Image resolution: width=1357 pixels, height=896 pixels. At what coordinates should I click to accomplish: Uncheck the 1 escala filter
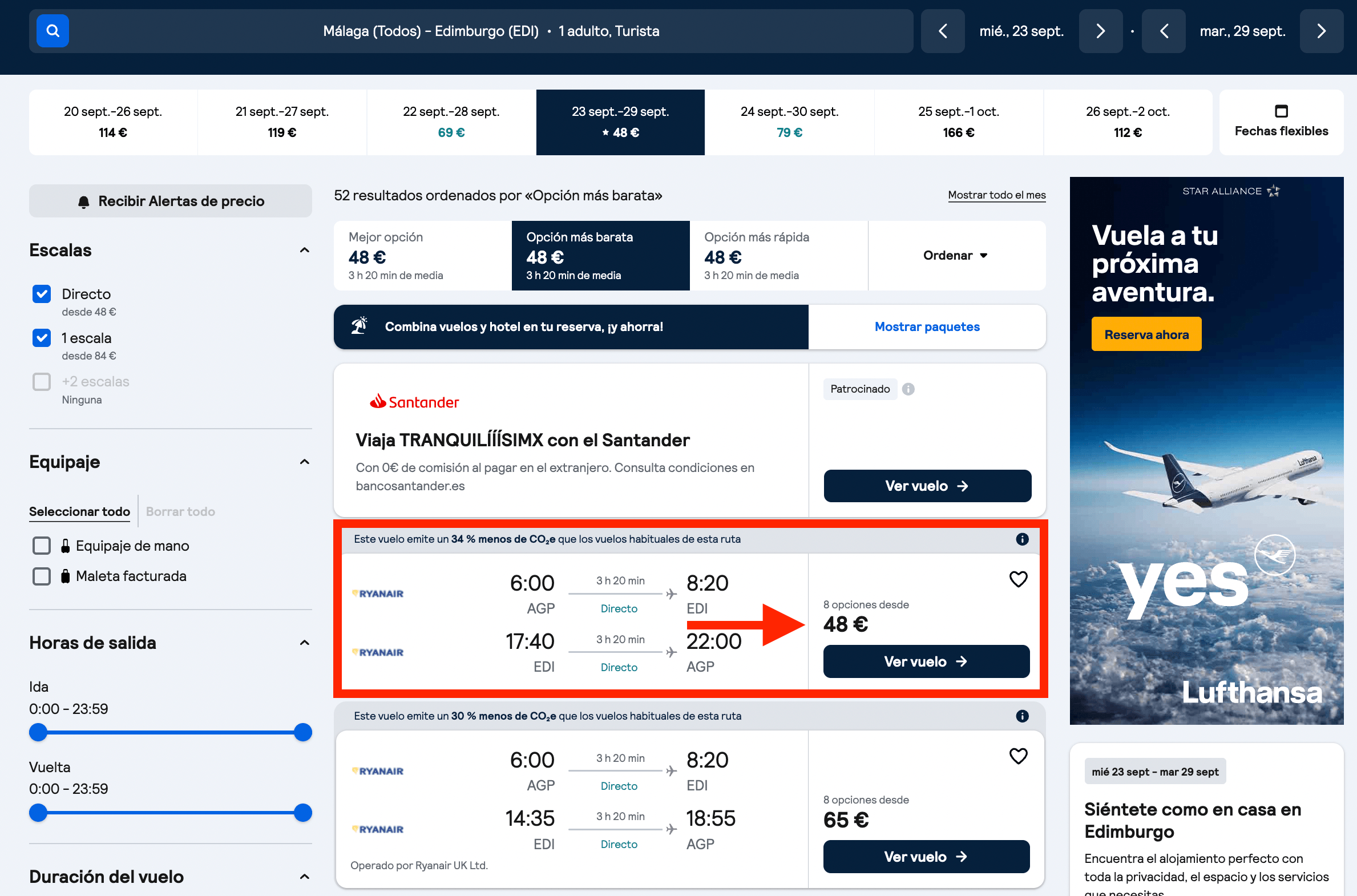click(x=42, y=338)
